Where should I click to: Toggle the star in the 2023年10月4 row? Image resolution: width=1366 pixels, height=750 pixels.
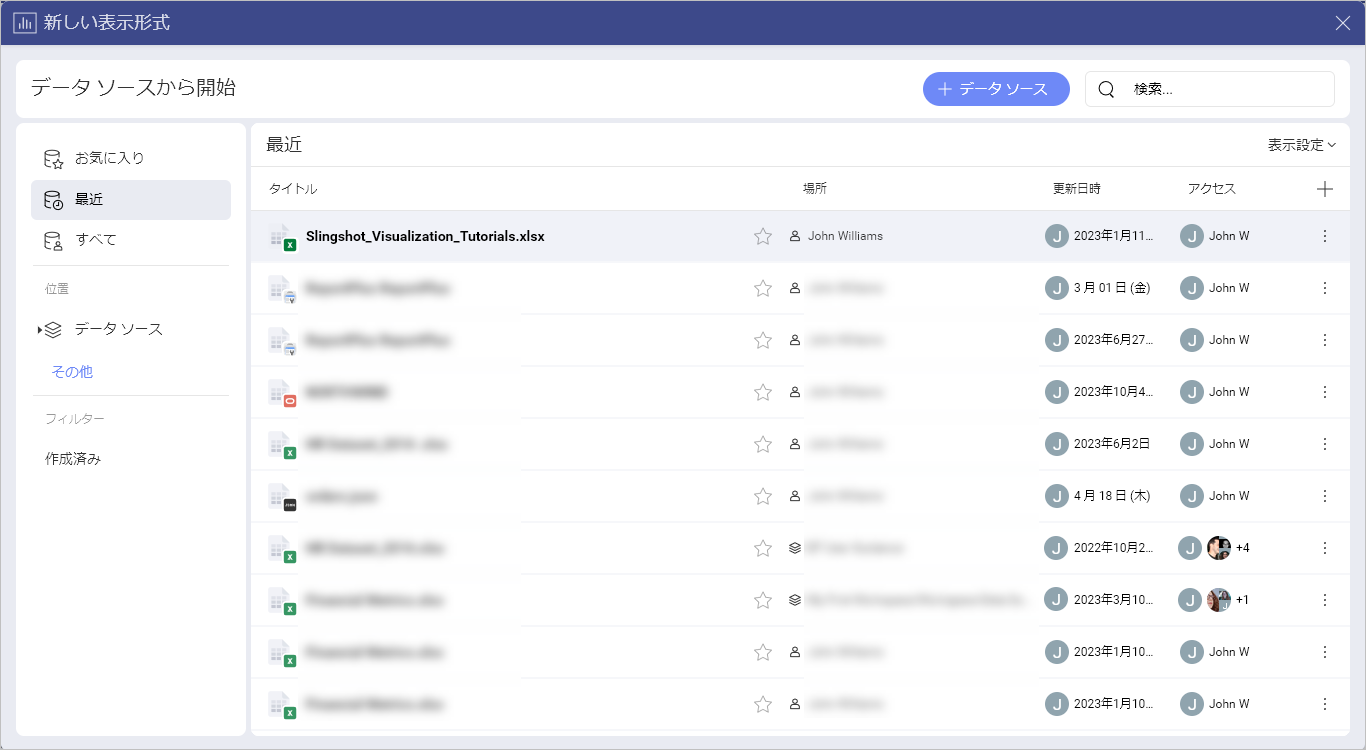tap(763, 392)
